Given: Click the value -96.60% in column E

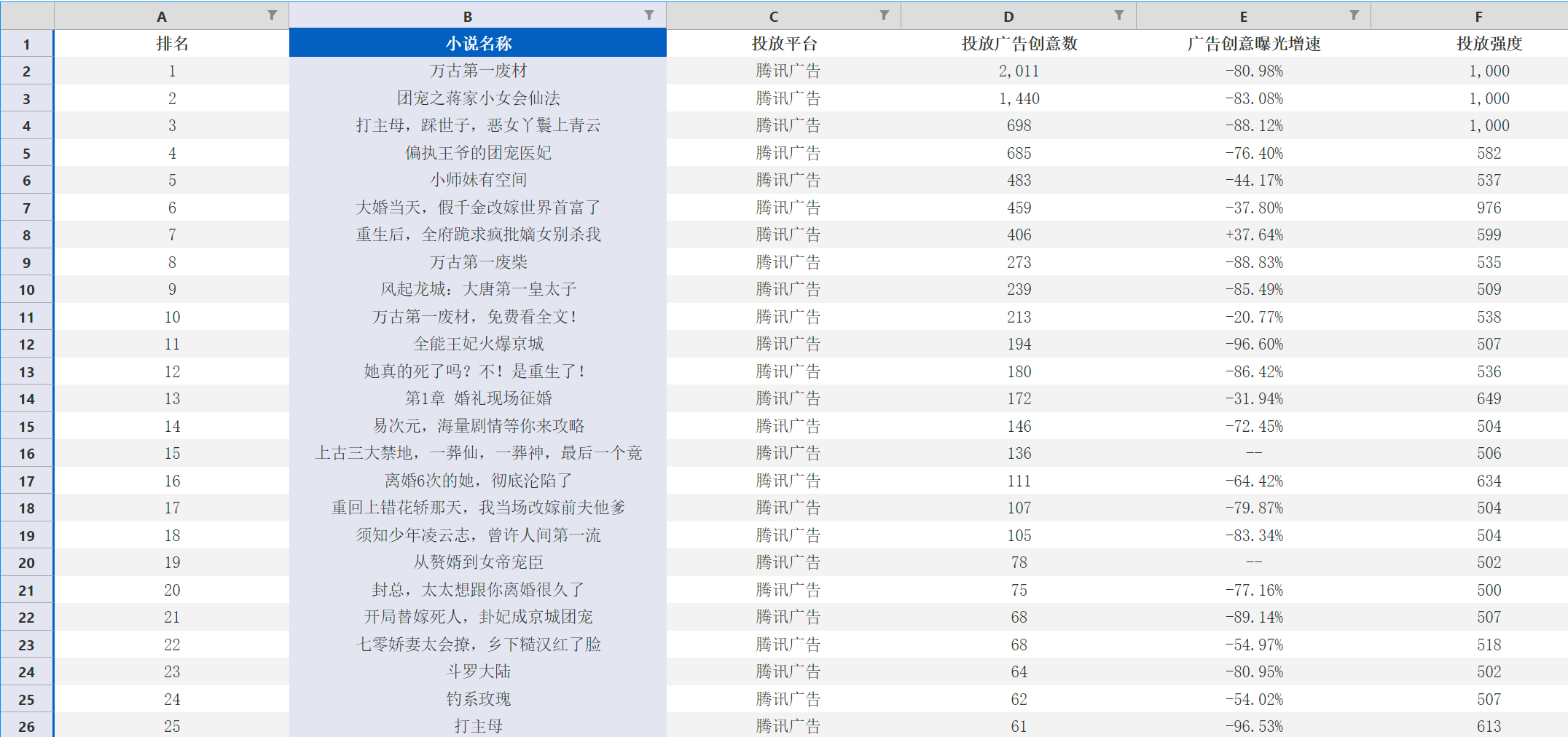Looking at the screenshot, I should pyautogui.click(x=1254, y=344).
